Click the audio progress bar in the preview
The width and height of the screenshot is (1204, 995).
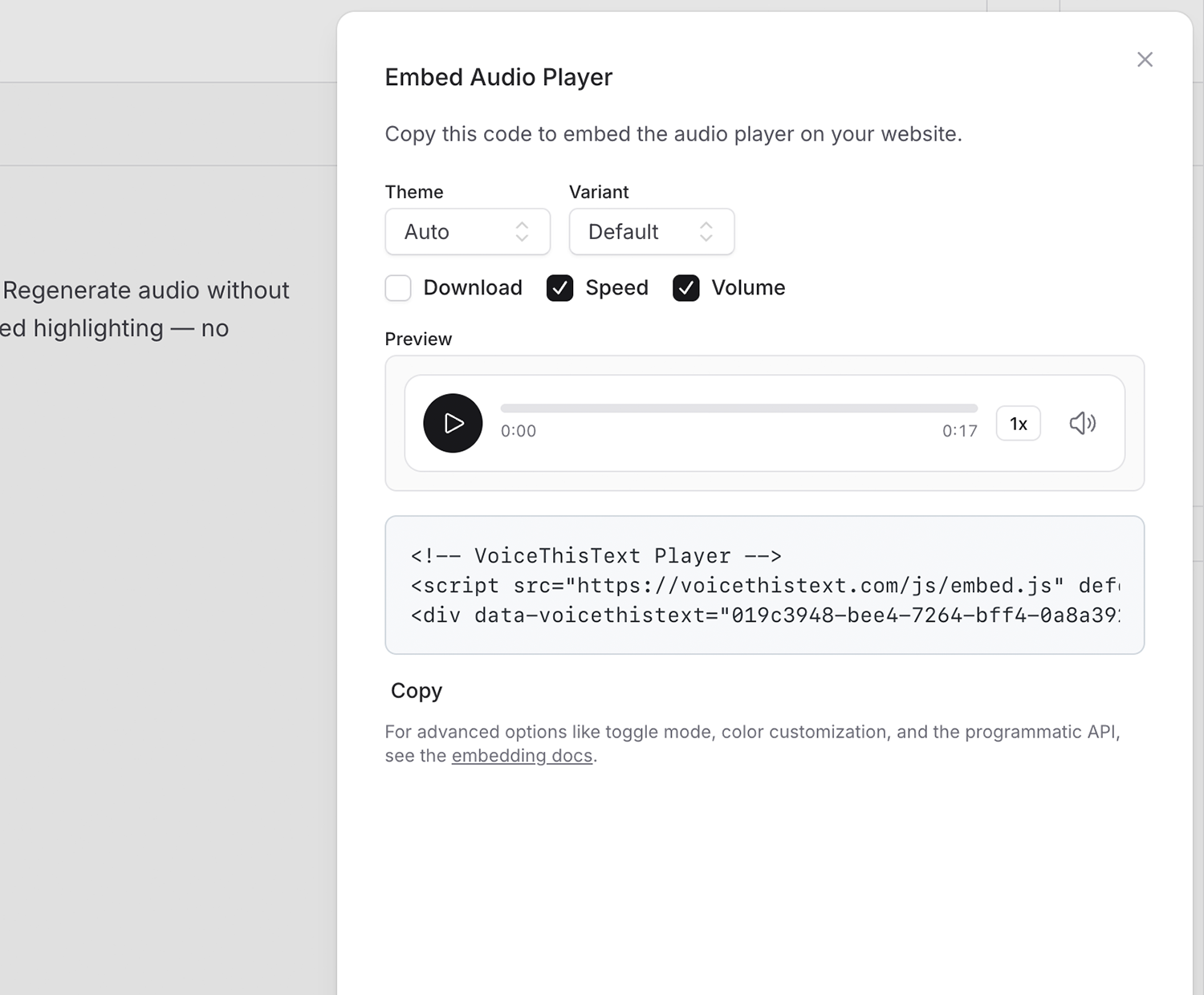[x=738, y=407]
